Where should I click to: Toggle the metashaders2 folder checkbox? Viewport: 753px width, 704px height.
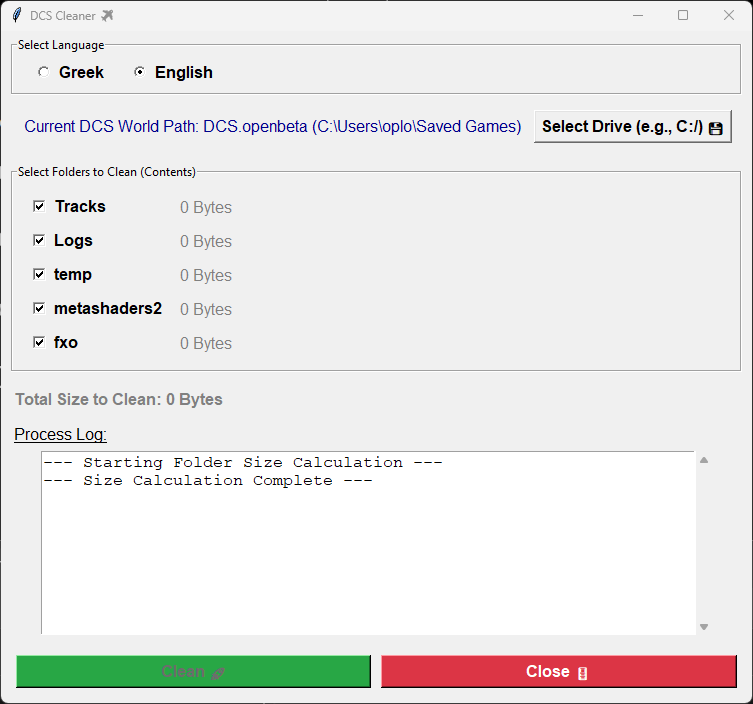point(39,308)
